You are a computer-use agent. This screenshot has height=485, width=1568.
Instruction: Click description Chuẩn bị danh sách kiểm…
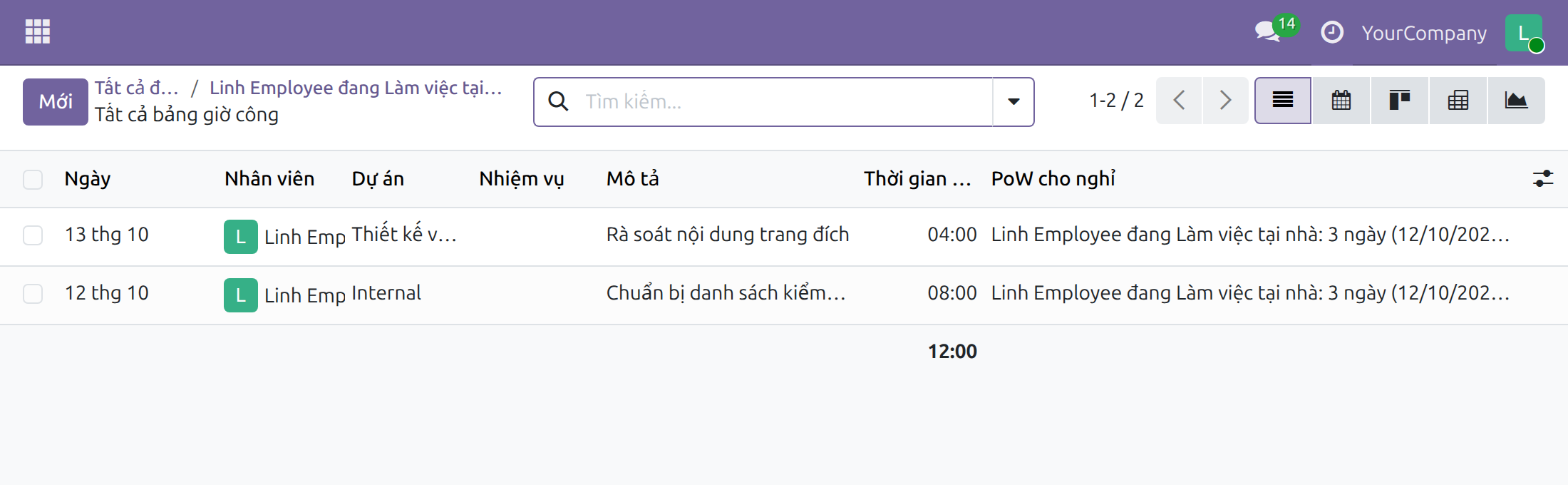click(x=726, y=293)
